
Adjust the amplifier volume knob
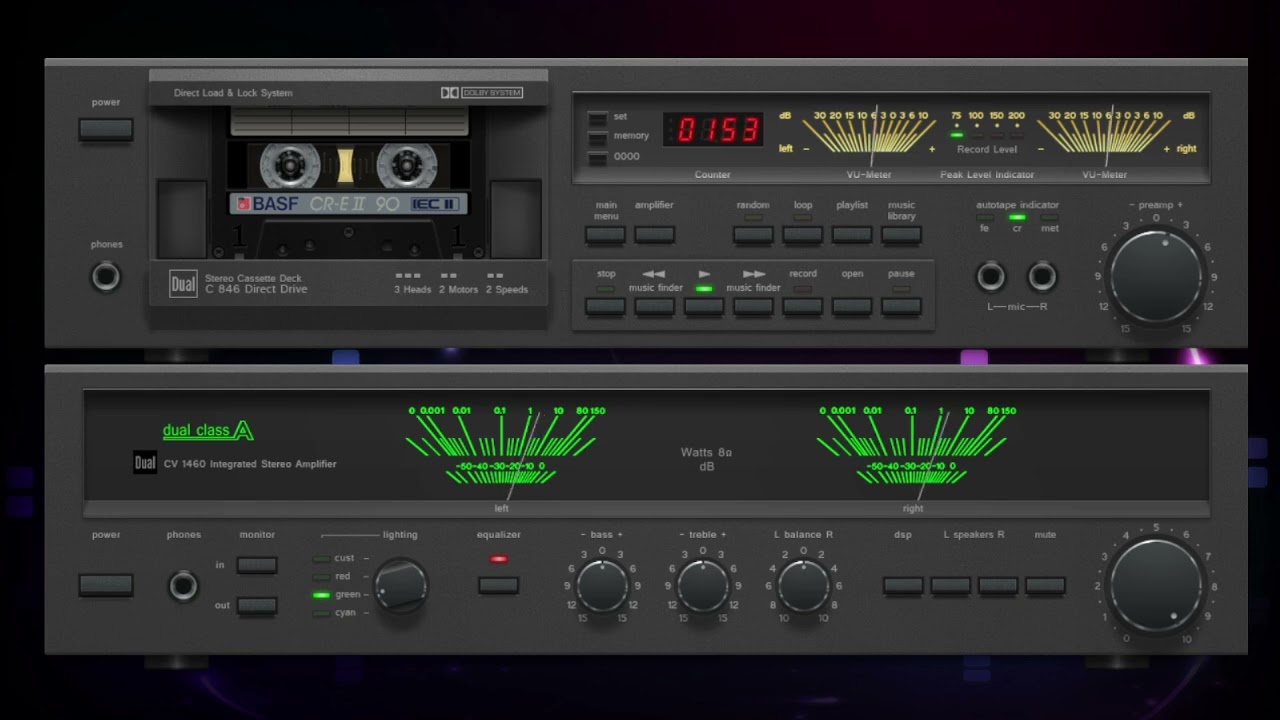tap(1157, 586)
